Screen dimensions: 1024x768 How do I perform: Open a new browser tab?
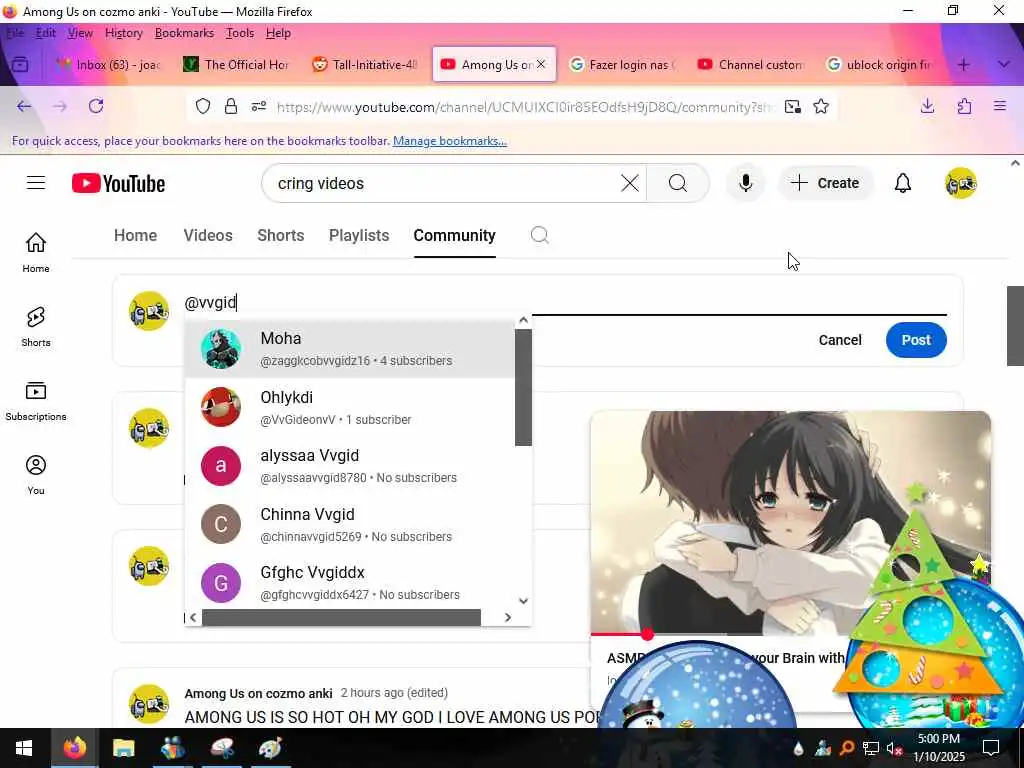pyautogui.click(x=963, y=65)
